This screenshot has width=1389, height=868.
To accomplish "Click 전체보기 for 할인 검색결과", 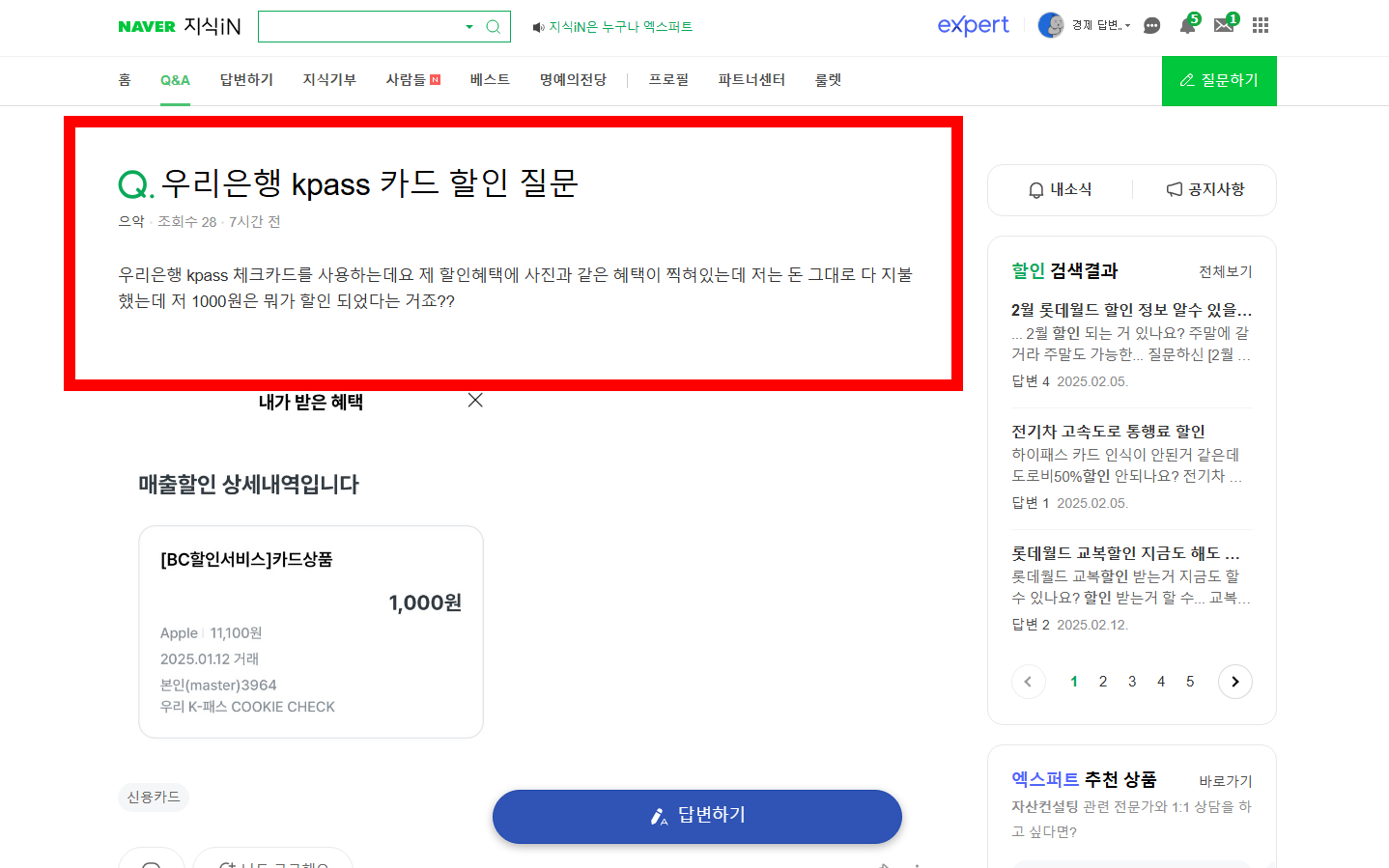I will (x=1225, y=271).
